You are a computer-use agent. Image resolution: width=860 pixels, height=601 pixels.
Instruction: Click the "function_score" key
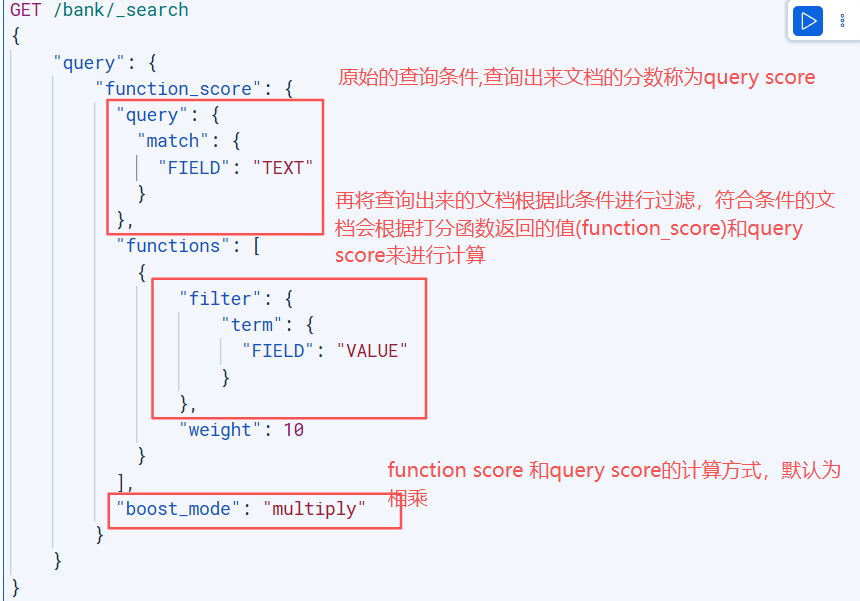178,89
